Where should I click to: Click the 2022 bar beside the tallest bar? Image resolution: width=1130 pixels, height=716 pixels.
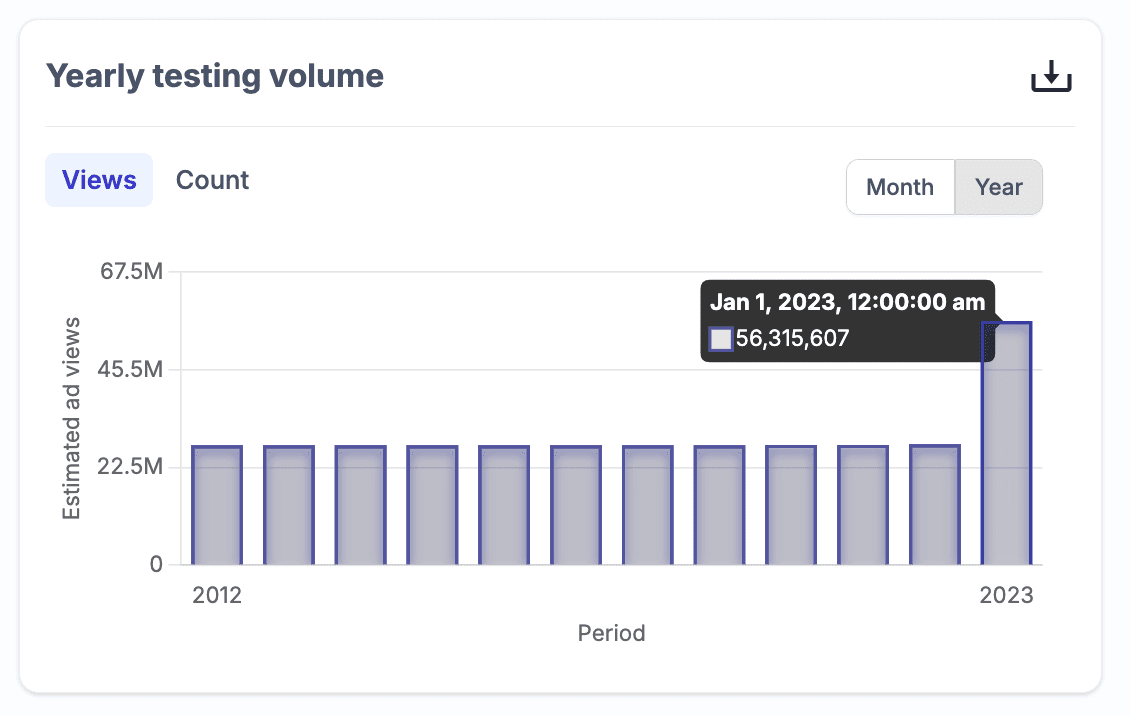click(935, 505)
